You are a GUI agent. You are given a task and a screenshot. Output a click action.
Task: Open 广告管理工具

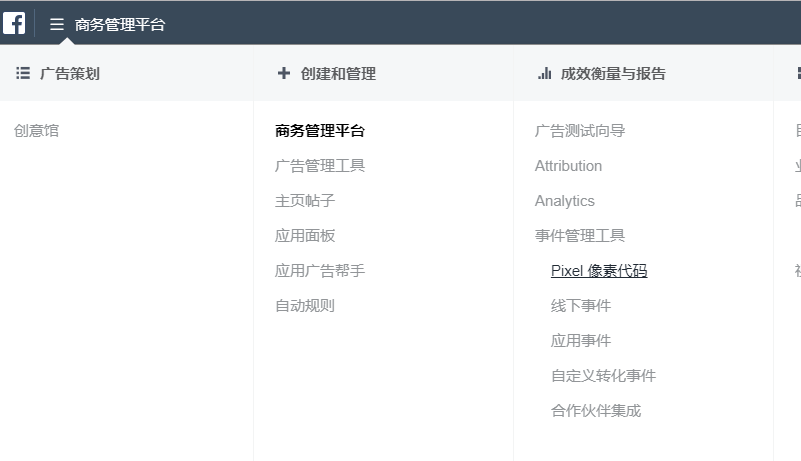coord(320,166)
